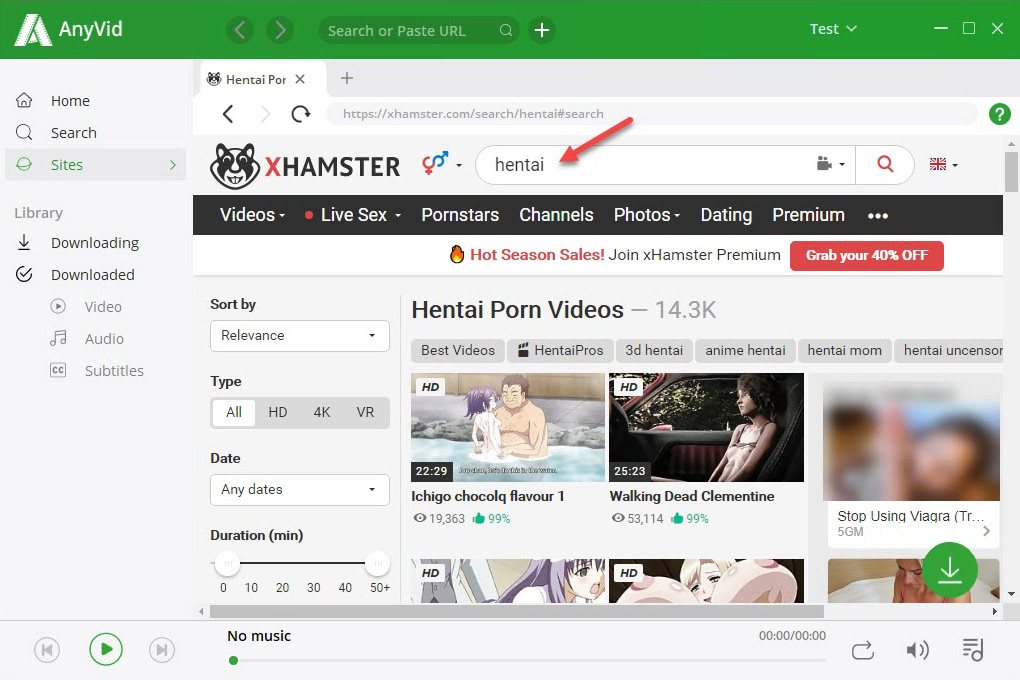
Task: Open the Test account dropdown
Action: pos(833,29)
